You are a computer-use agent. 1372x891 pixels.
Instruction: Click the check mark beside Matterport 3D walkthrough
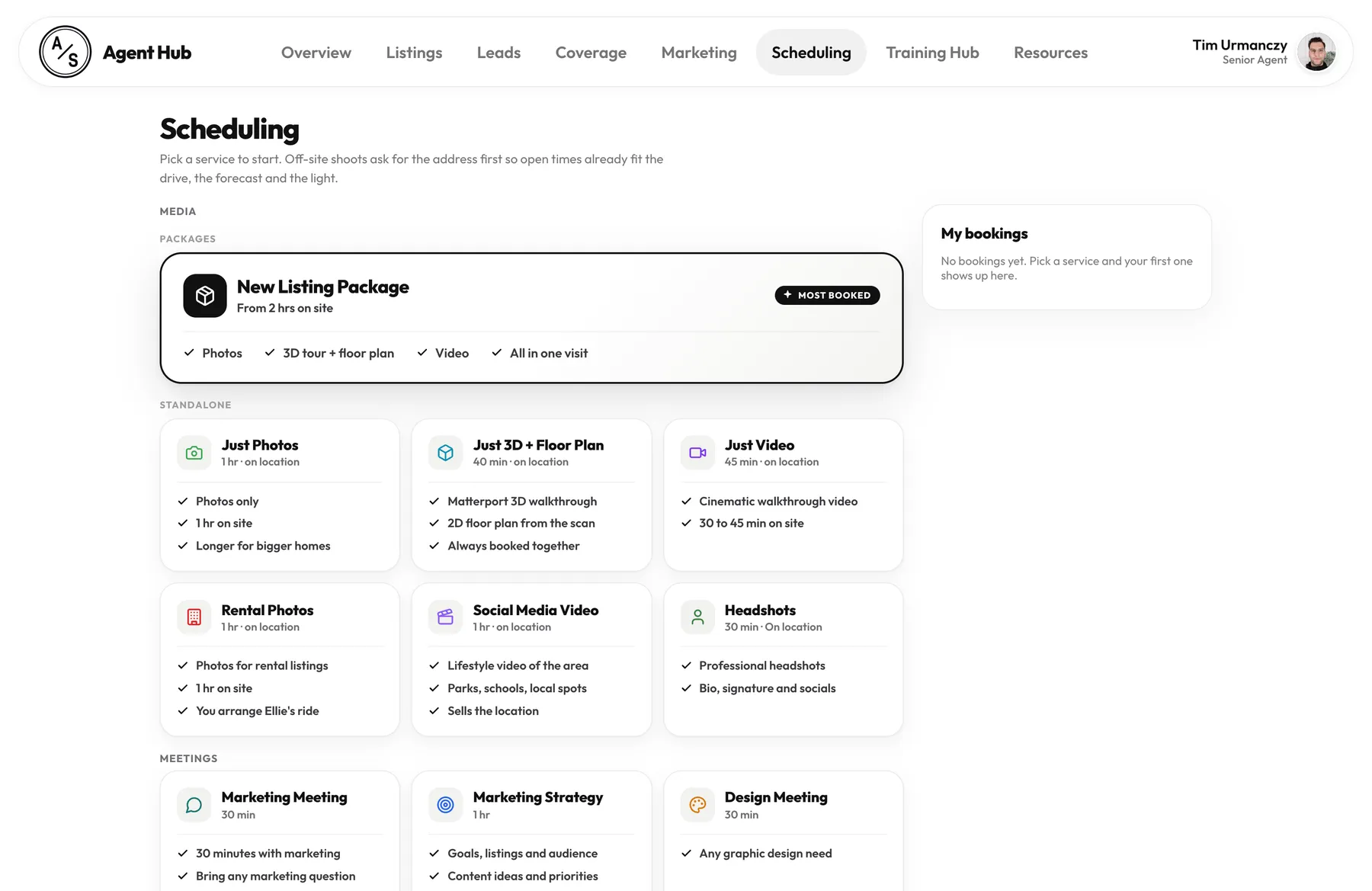point(434,502)
